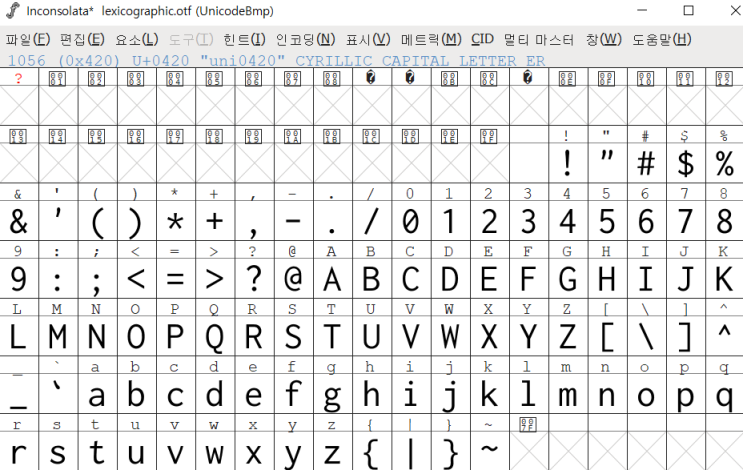The image size is (743, 470).
Task: Select the capital S glyph cell
Action: coord(294,337)
